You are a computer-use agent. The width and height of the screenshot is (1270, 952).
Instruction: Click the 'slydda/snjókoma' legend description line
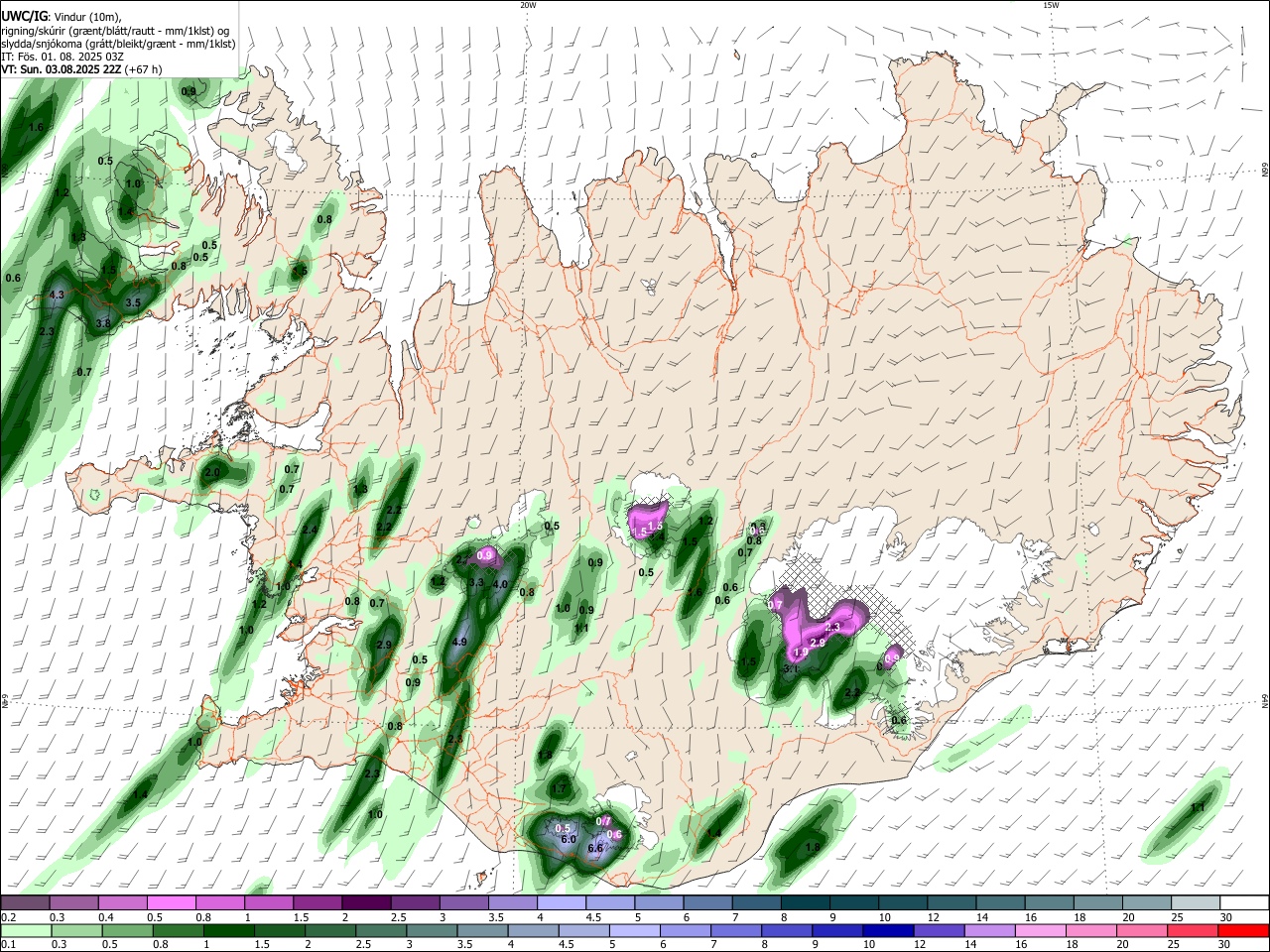tap(118, 44)
